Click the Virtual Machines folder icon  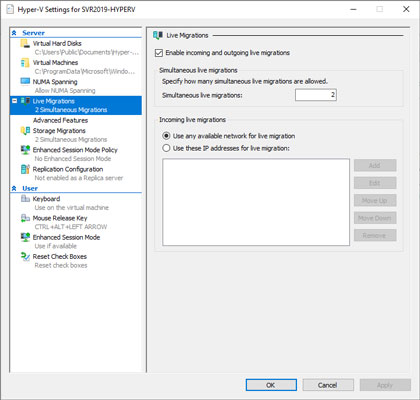pyautogui.click(x=25, y=63)
